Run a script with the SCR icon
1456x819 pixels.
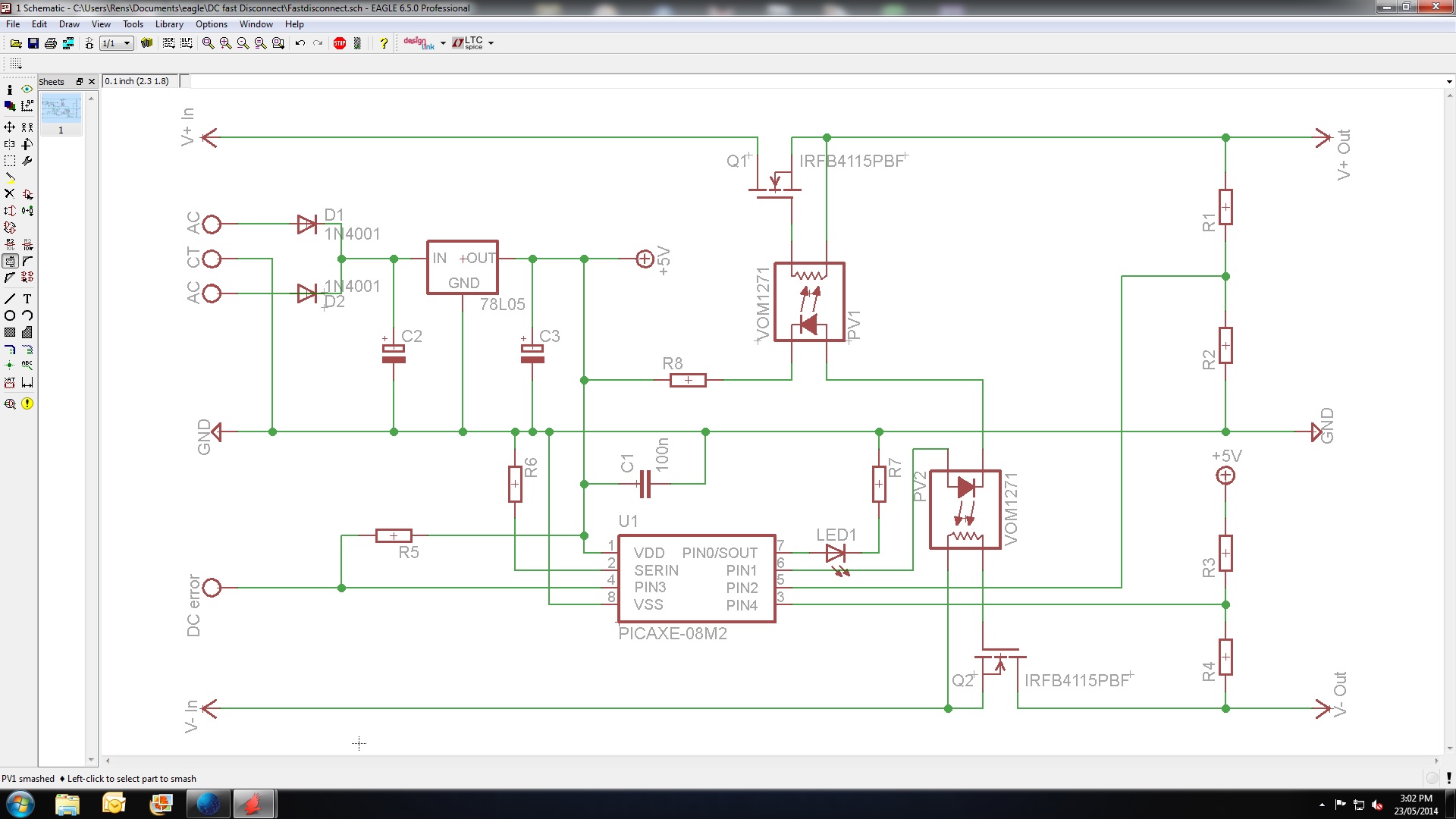pos(168,43)
